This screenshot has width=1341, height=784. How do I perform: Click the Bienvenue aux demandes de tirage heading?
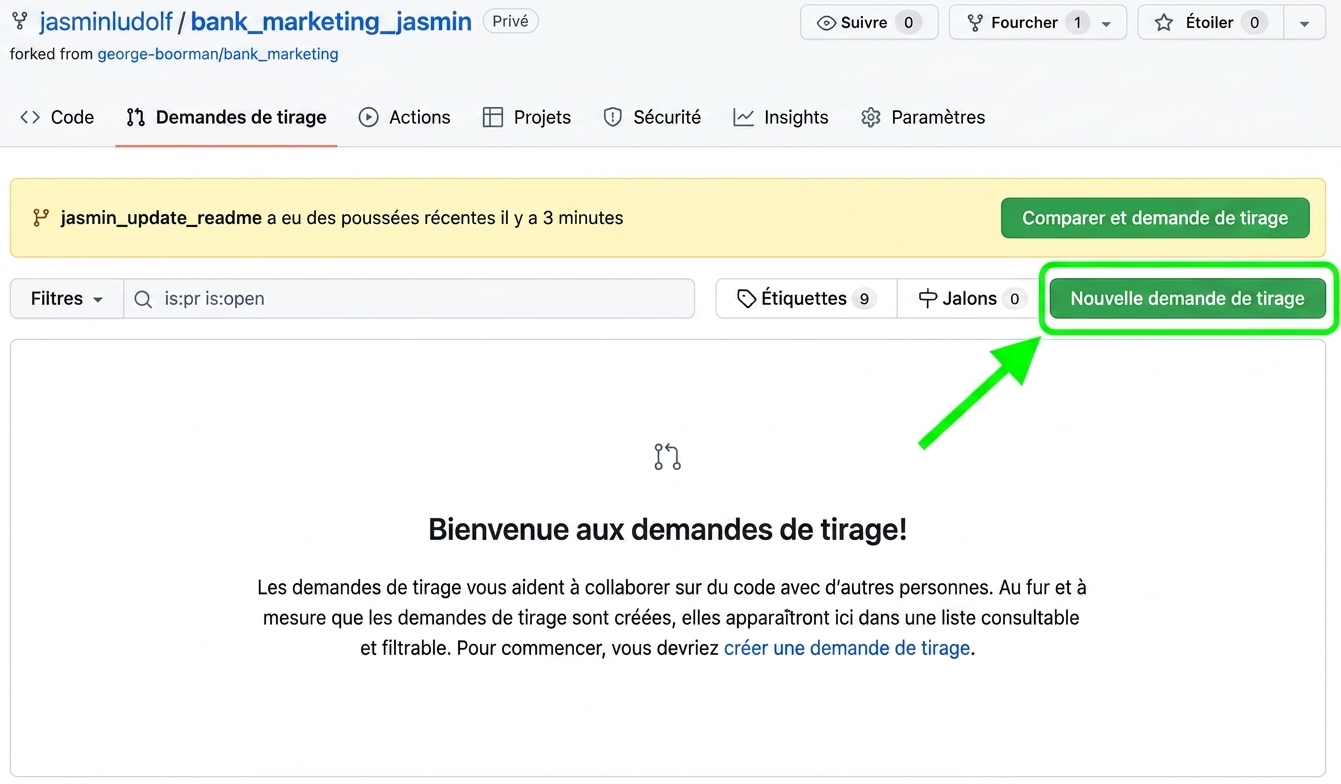(x=667, y=529)
